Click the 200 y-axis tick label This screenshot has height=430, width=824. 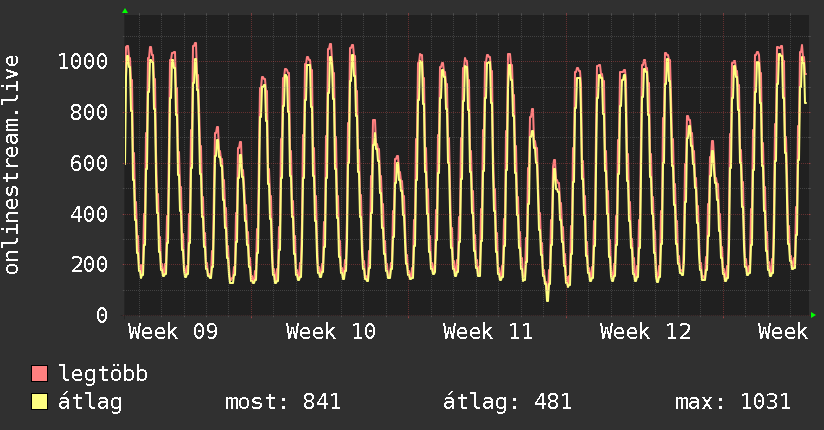coord(89,265)
